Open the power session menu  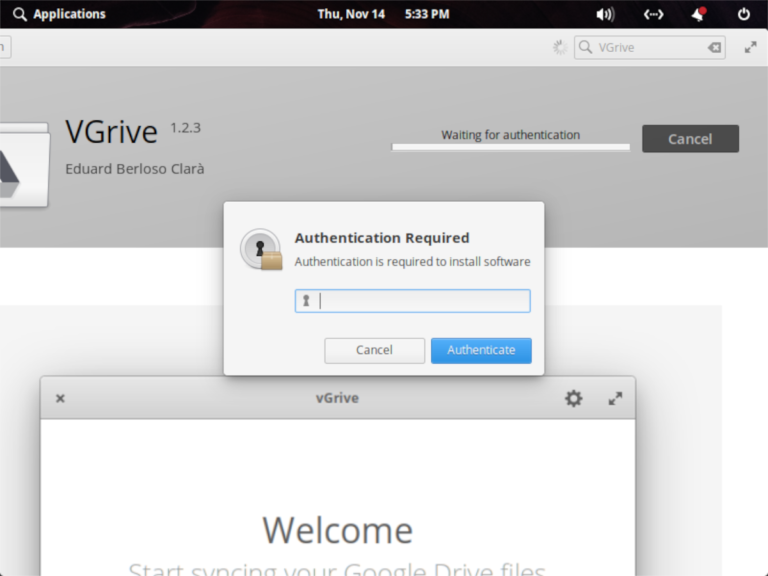[744, 14]
